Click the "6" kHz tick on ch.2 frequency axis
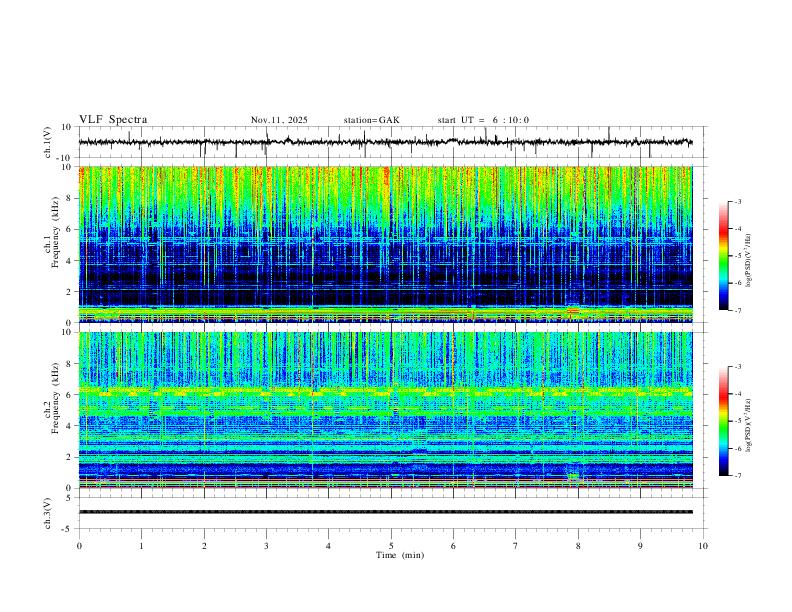 click(x=70, y=395)
